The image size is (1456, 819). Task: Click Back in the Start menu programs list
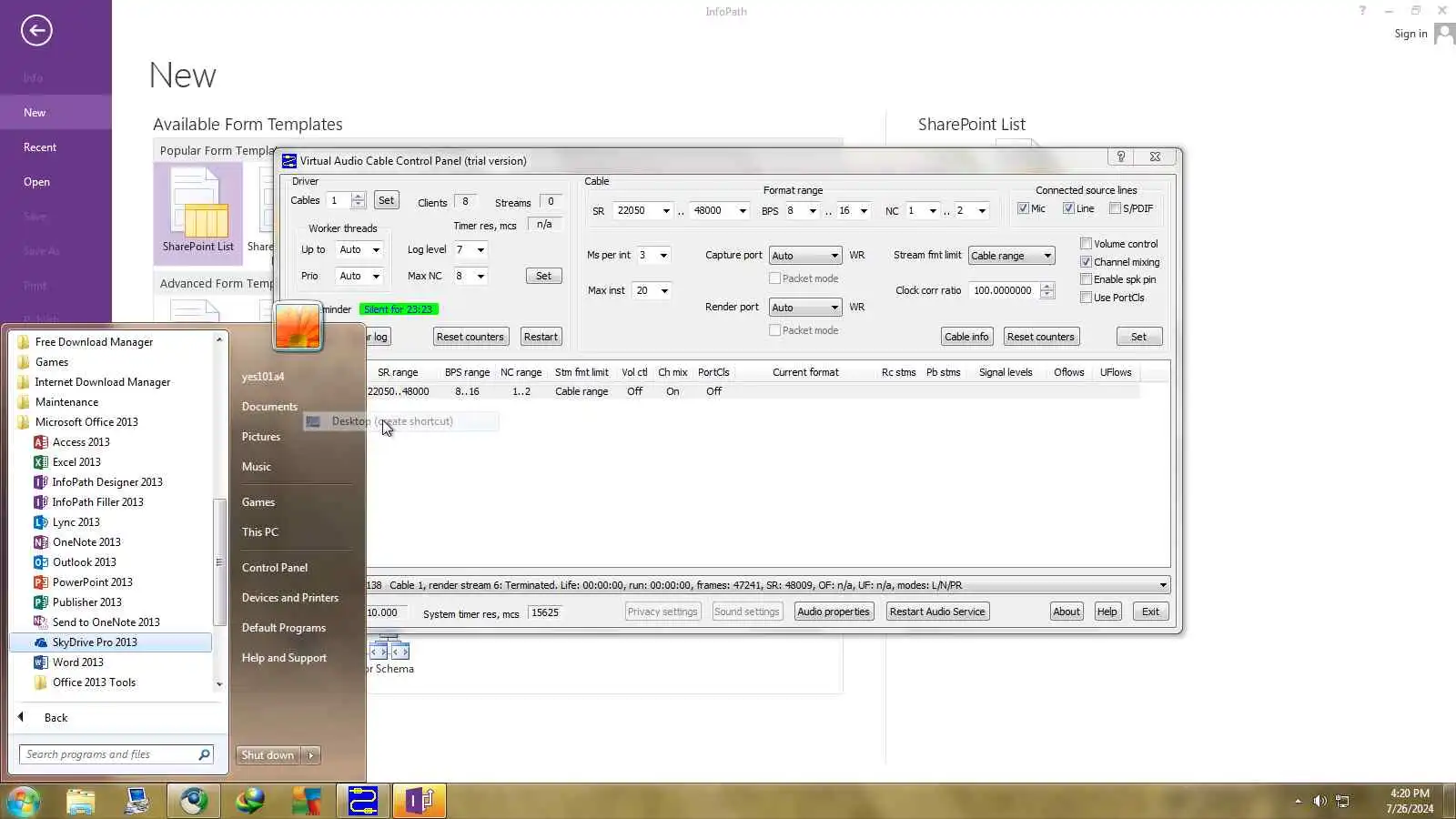56,718
